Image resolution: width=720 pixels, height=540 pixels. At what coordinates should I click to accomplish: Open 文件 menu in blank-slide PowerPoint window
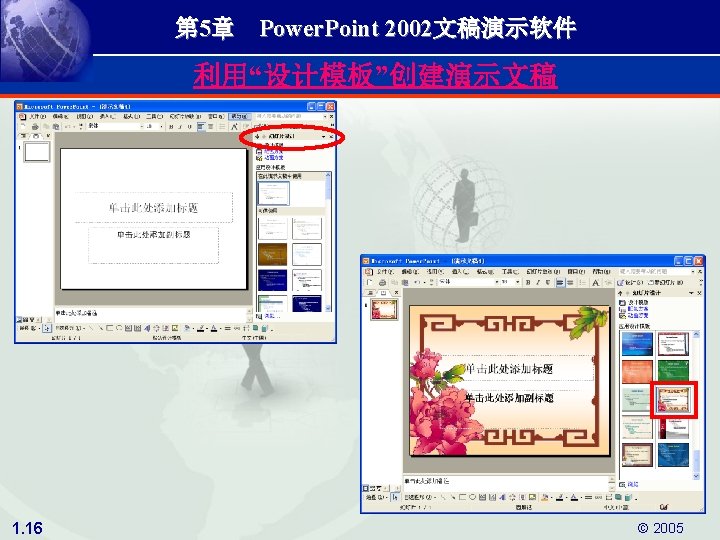[x=38, y=116]
